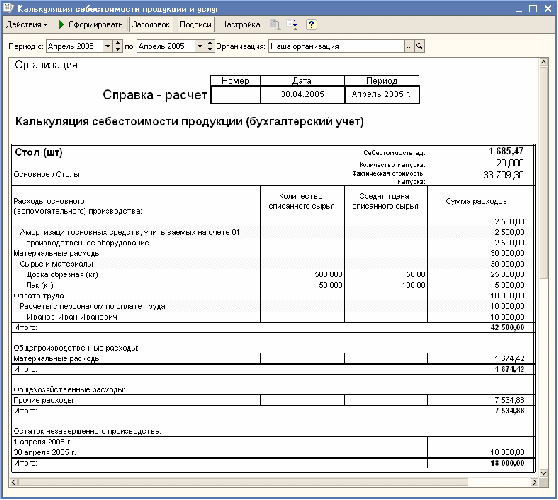This screenshot has width=558, height=500.
Task: Click vertical scrollbar down arrow
Action: coord(543,473)
